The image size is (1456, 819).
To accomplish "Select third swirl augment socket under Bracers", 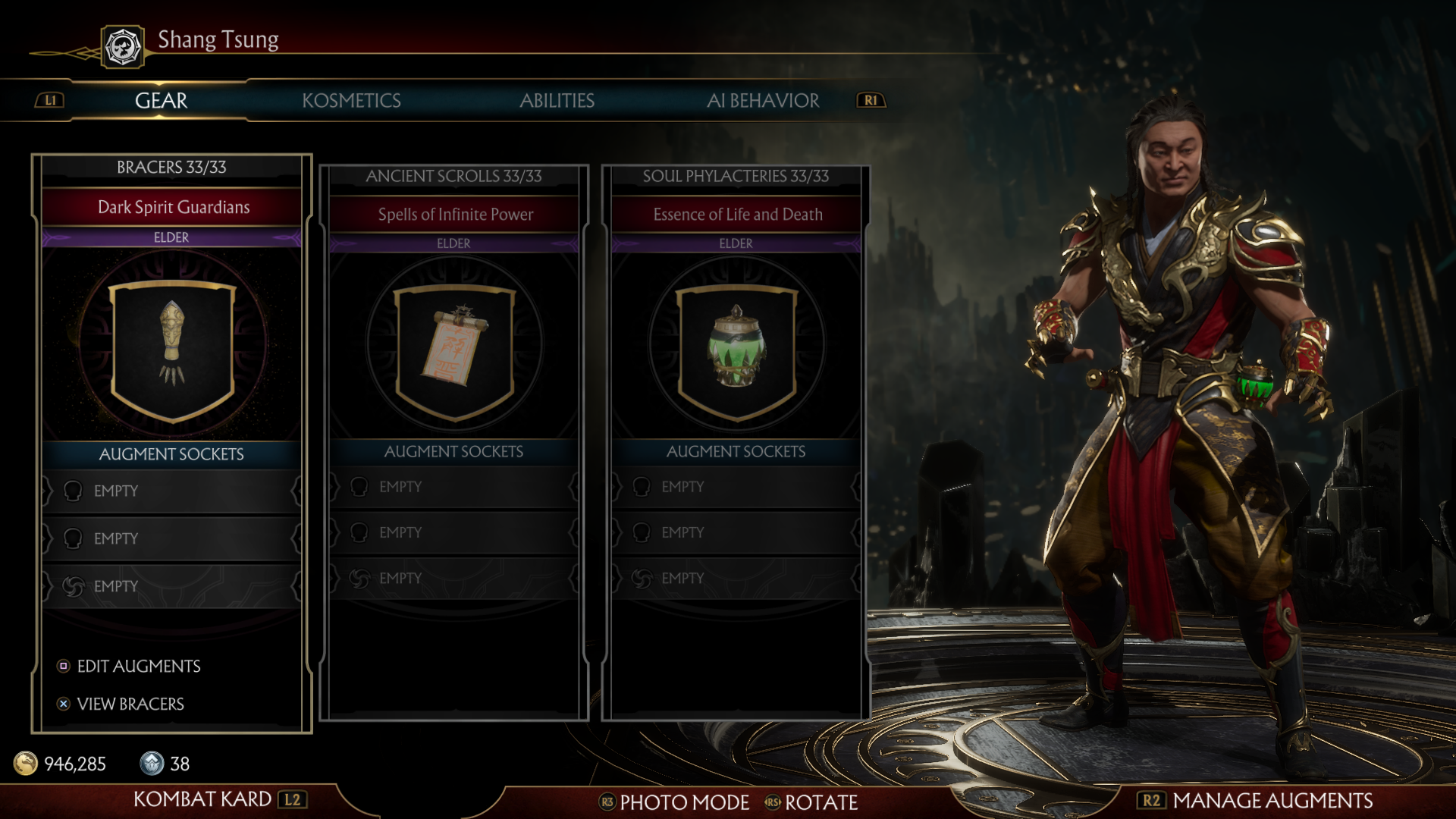I will pos(171,586).
